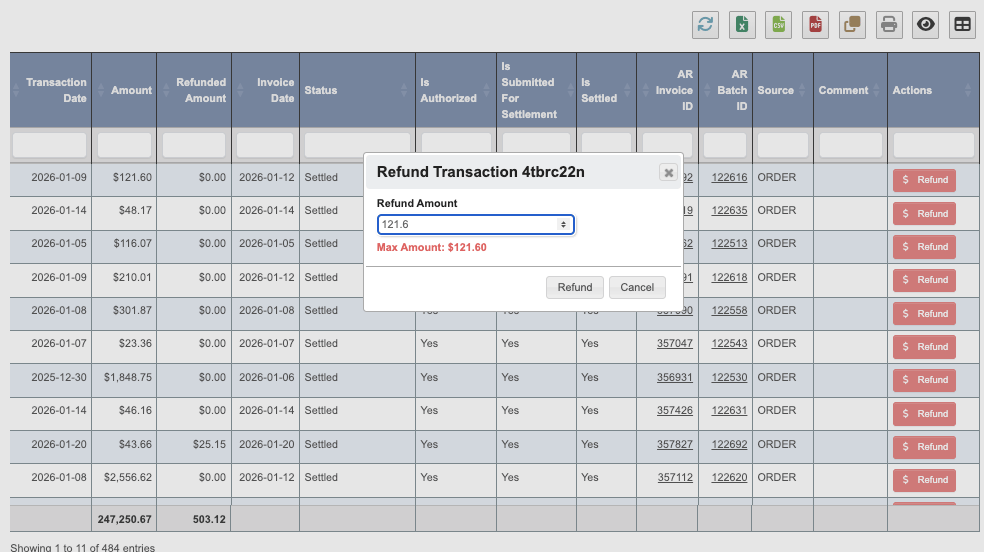984x552 pixels.
Task: Open AR Batch ID 122618 link
Action: [x=729, y=277]
